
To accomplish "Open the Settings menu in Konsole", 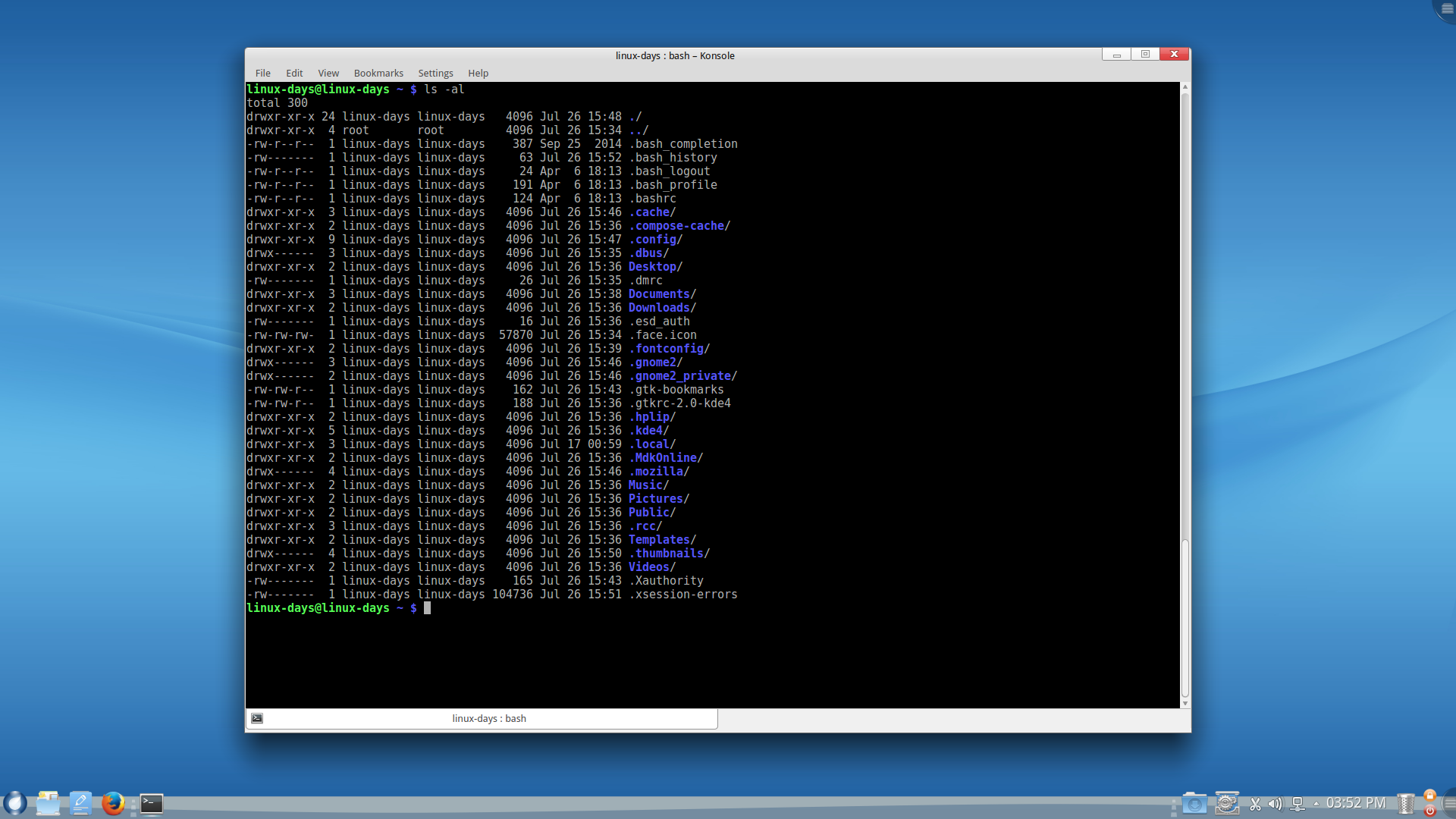I will [435, 74].
